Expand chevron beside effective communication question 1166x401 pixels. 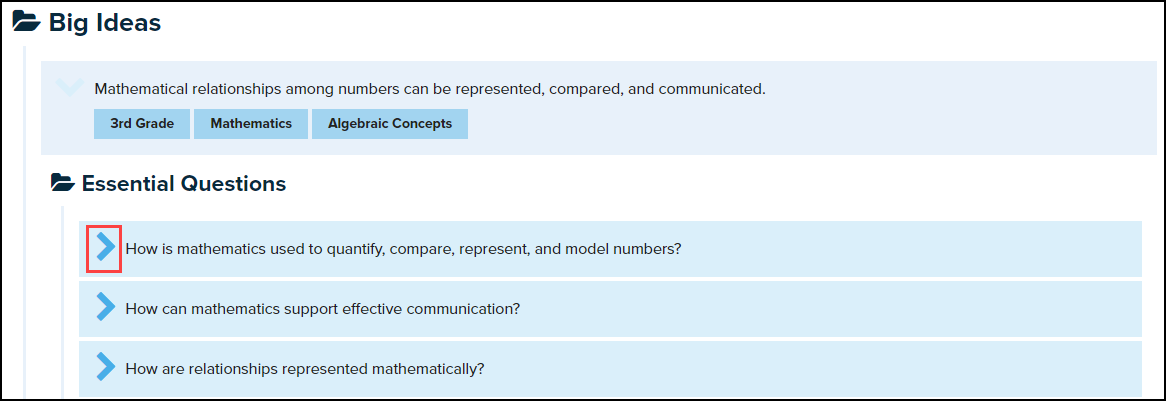click(105, 308)
